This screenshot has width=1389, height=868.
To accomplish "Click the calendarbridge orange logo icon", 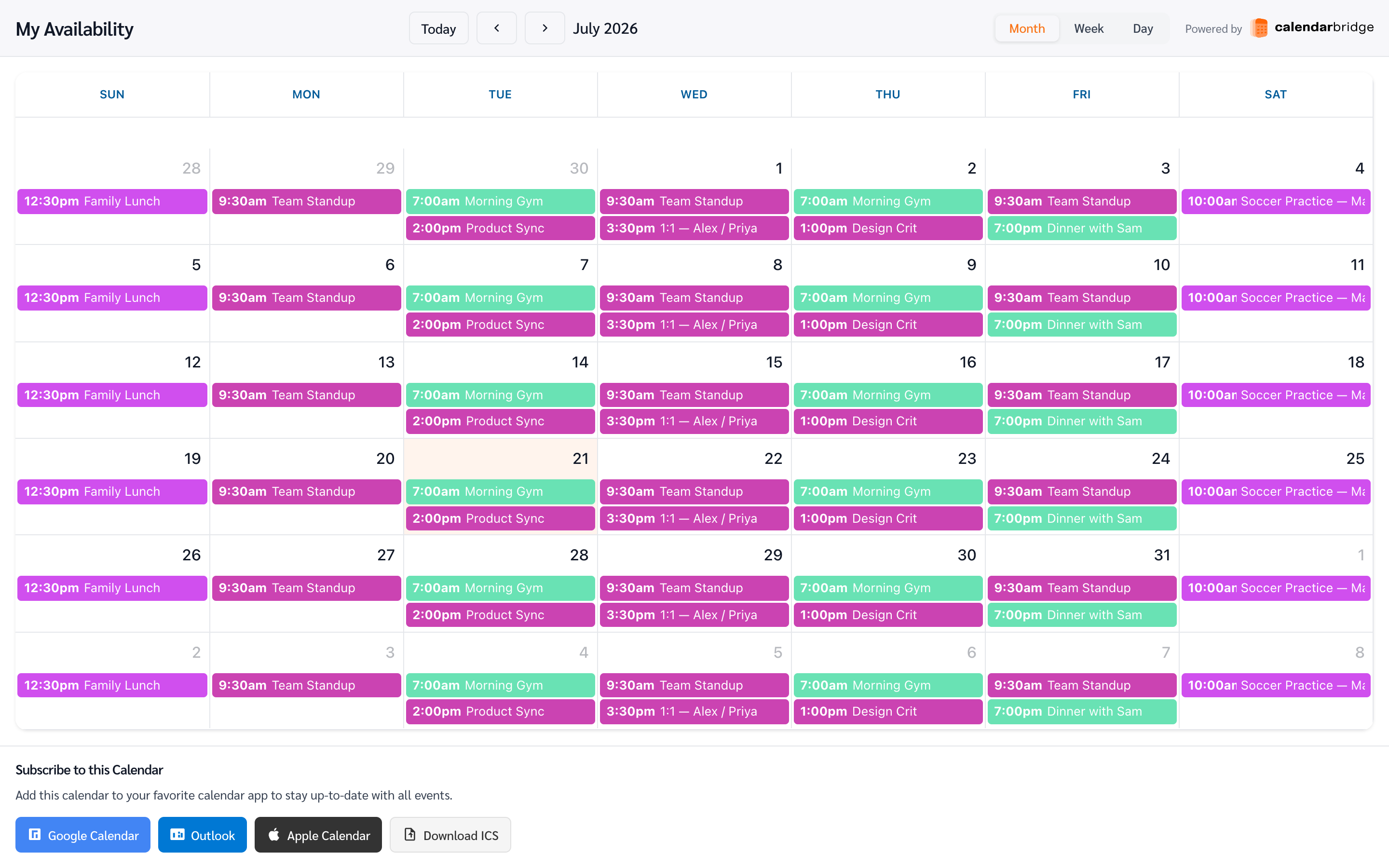I will coord(1259,28).
